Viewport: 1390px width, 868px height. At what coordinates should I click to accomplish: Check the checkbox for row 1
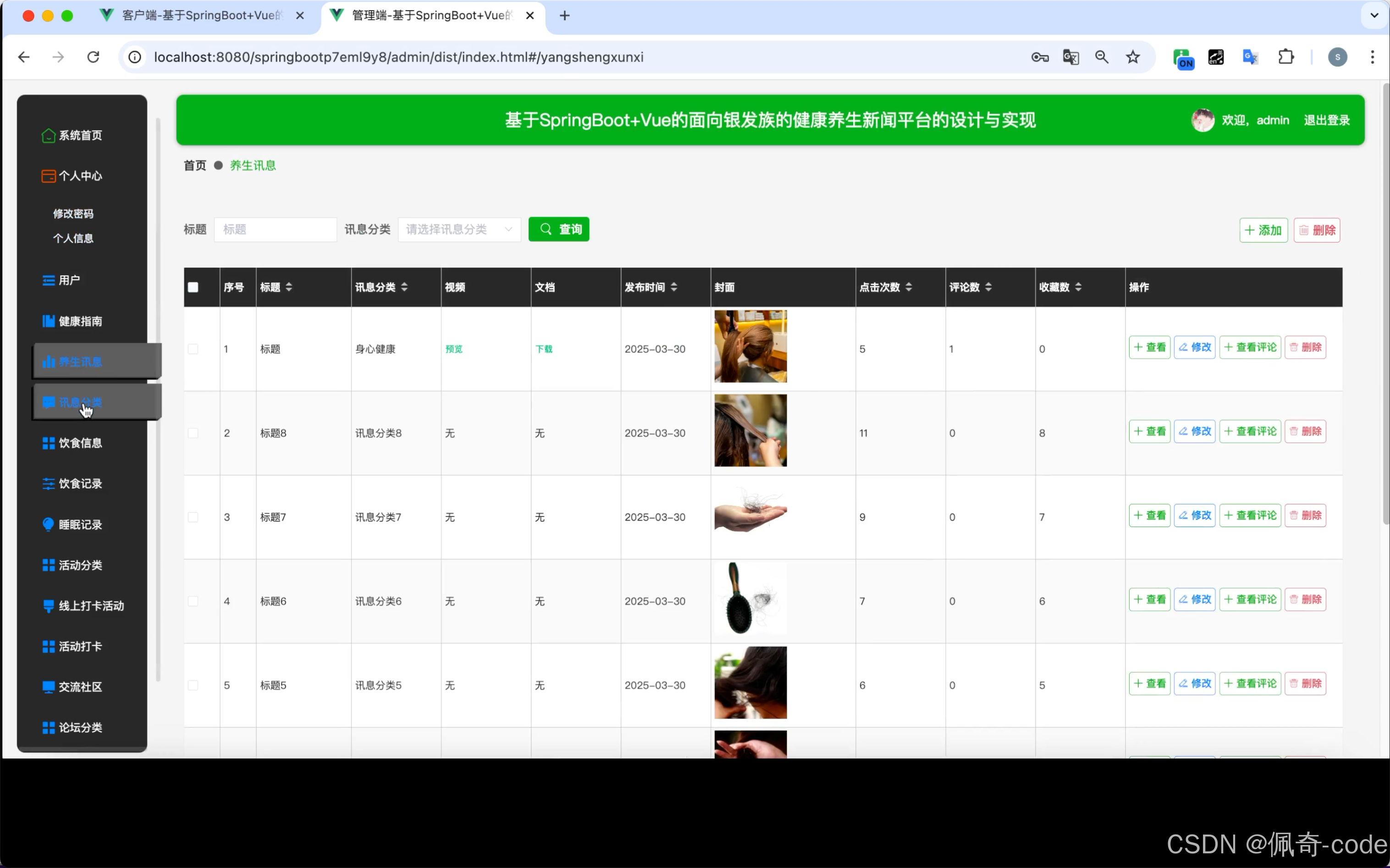coord(193,349)
